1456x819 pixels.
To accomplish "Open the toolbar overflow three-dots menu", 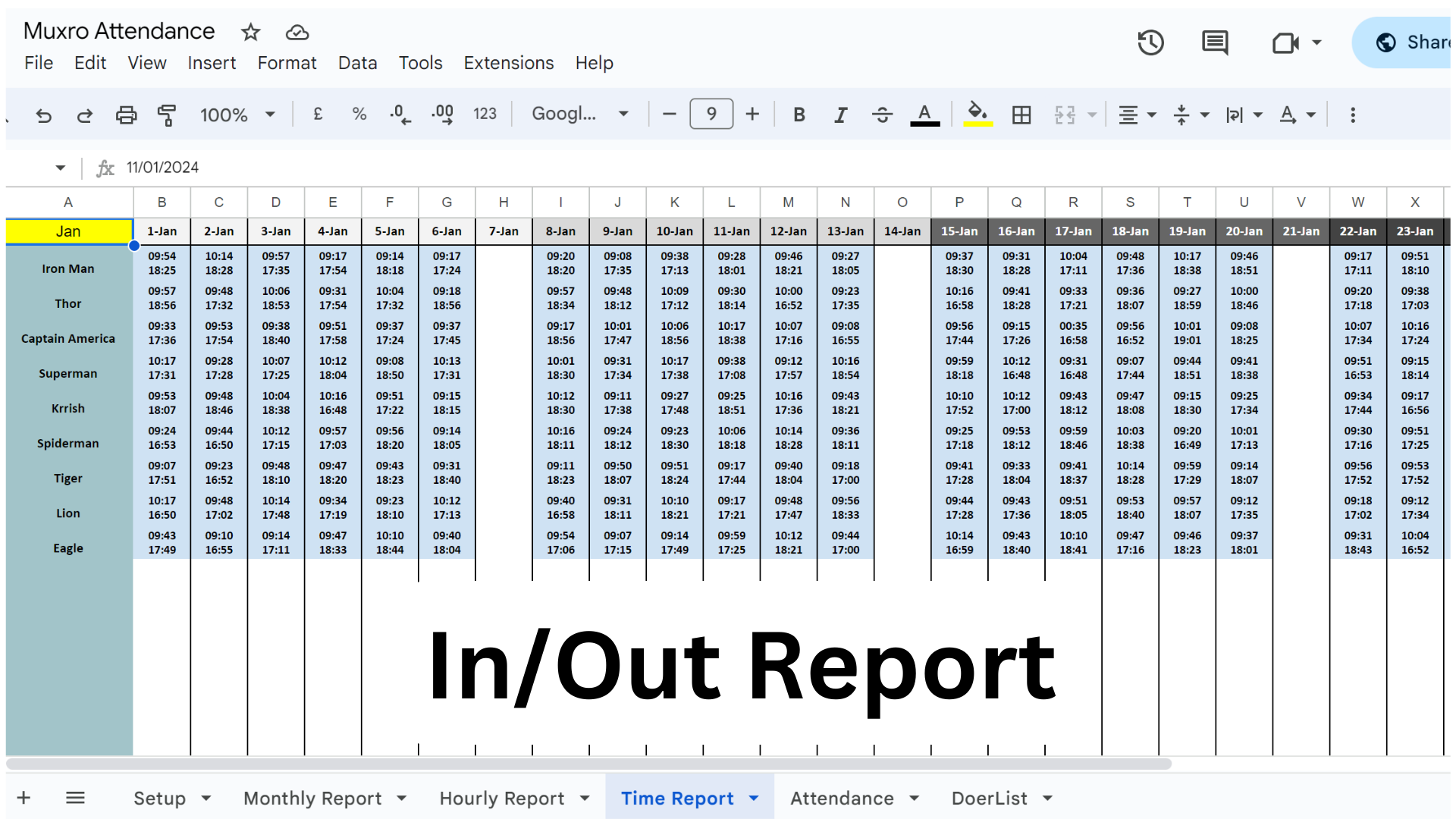I will pyautogui.click(x=1353, y=115).
